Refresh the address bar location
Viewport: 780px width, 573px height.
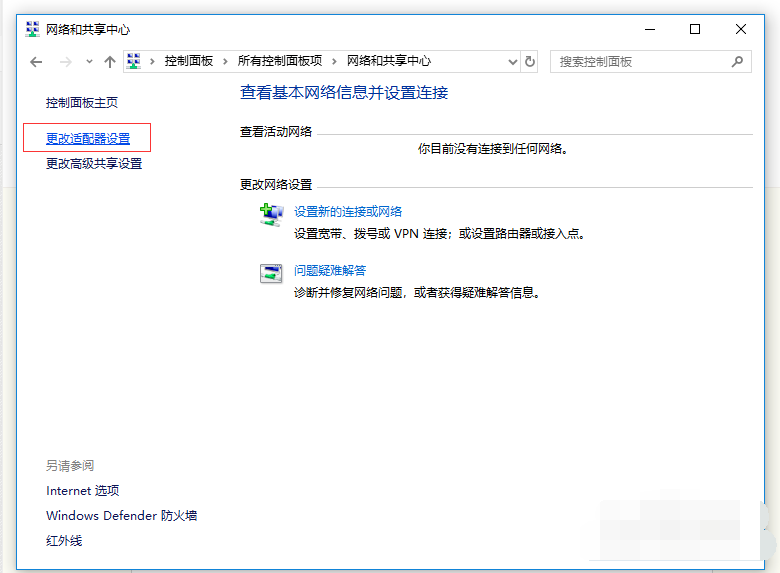[530, 62]
